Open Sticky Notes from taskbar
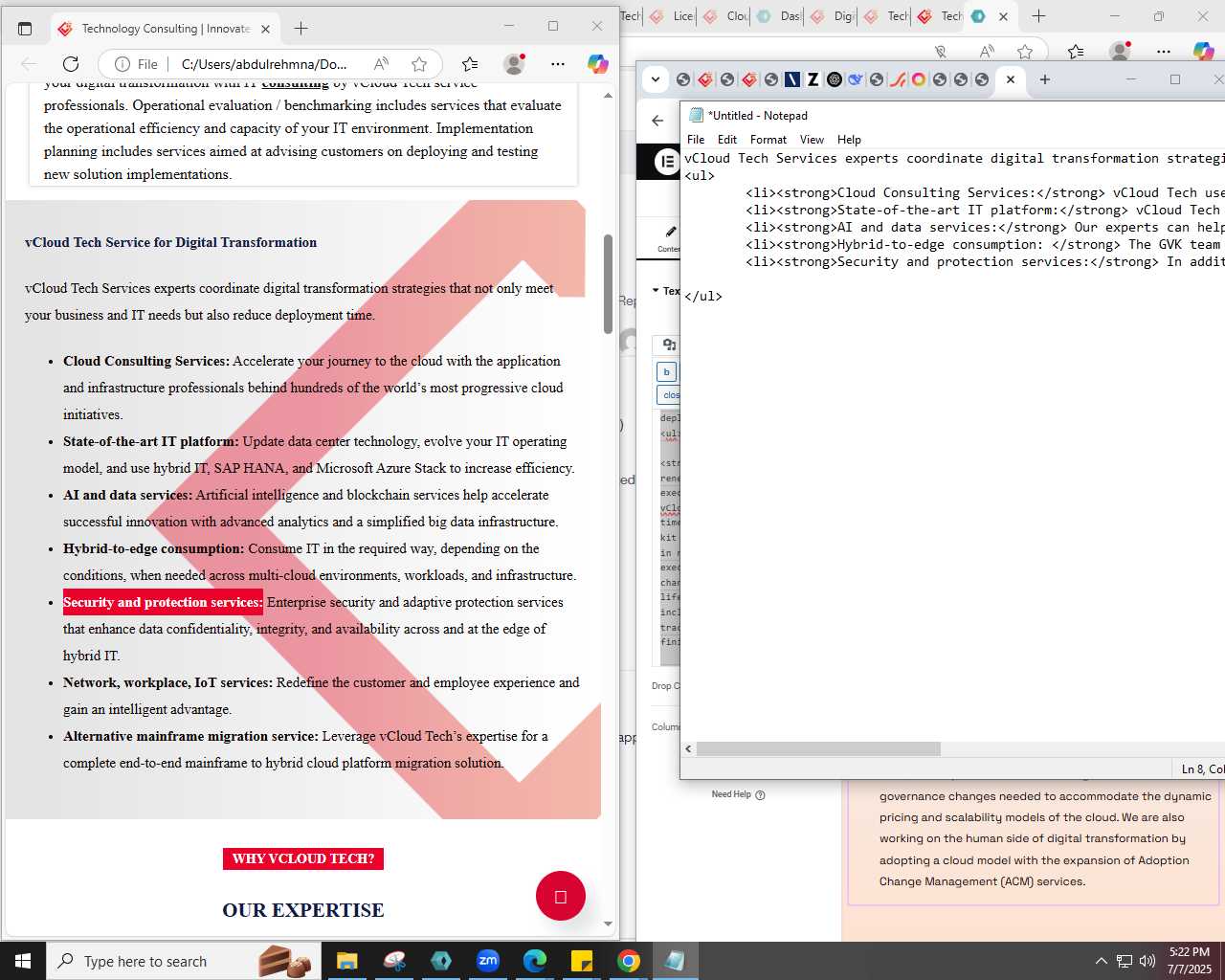Screen dimensions: 1225x980 point(582,961)
